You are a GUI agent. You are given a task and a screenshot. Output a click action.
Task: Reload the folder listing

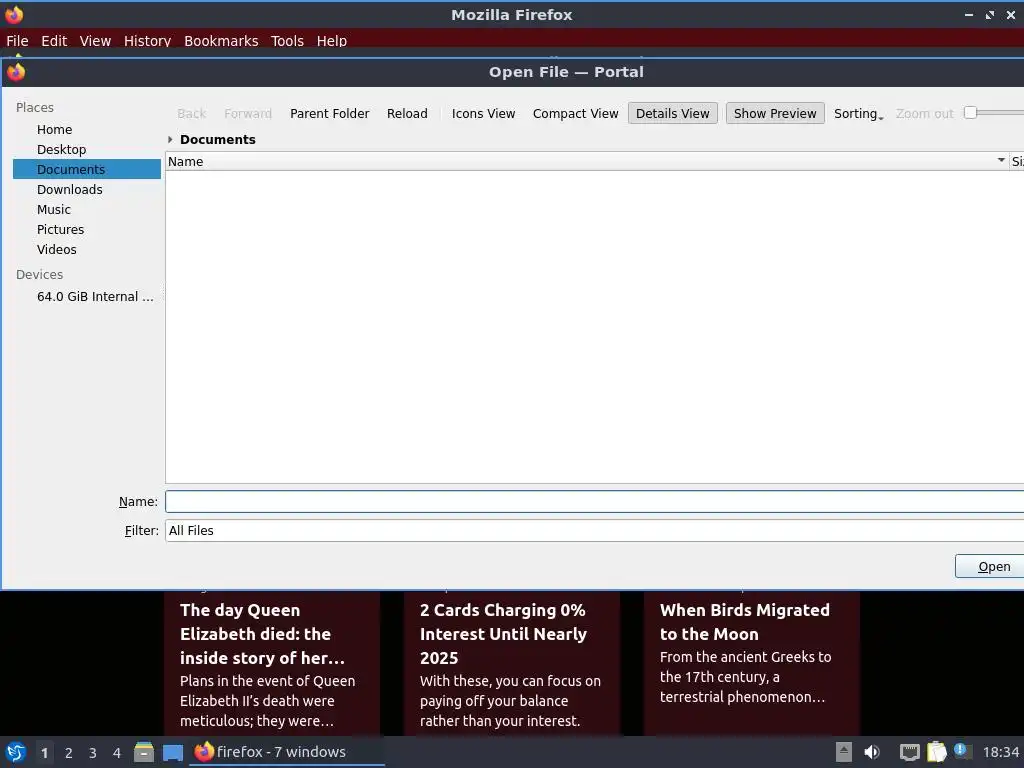pyautogui.click(x=408, y=114)
